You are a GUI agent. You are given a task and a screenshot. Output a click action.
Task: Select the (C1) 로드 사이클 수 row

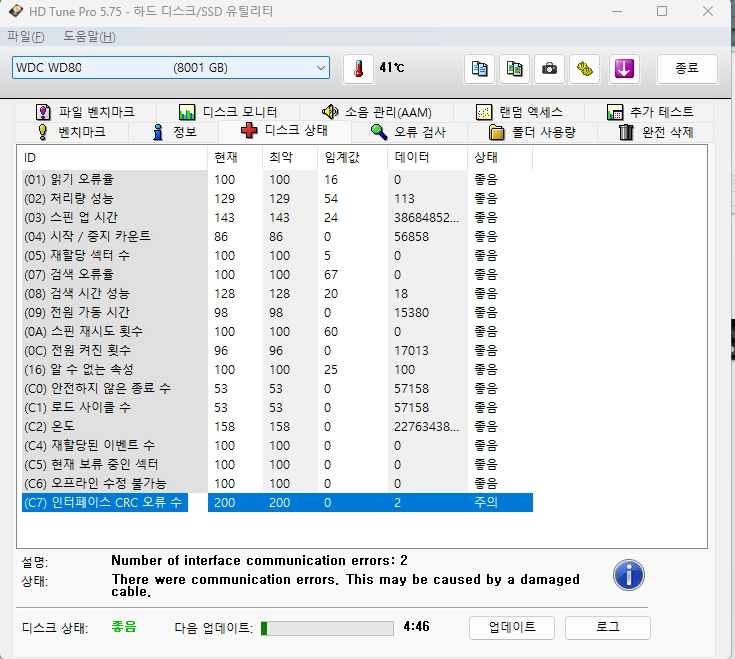pos(277,407)
